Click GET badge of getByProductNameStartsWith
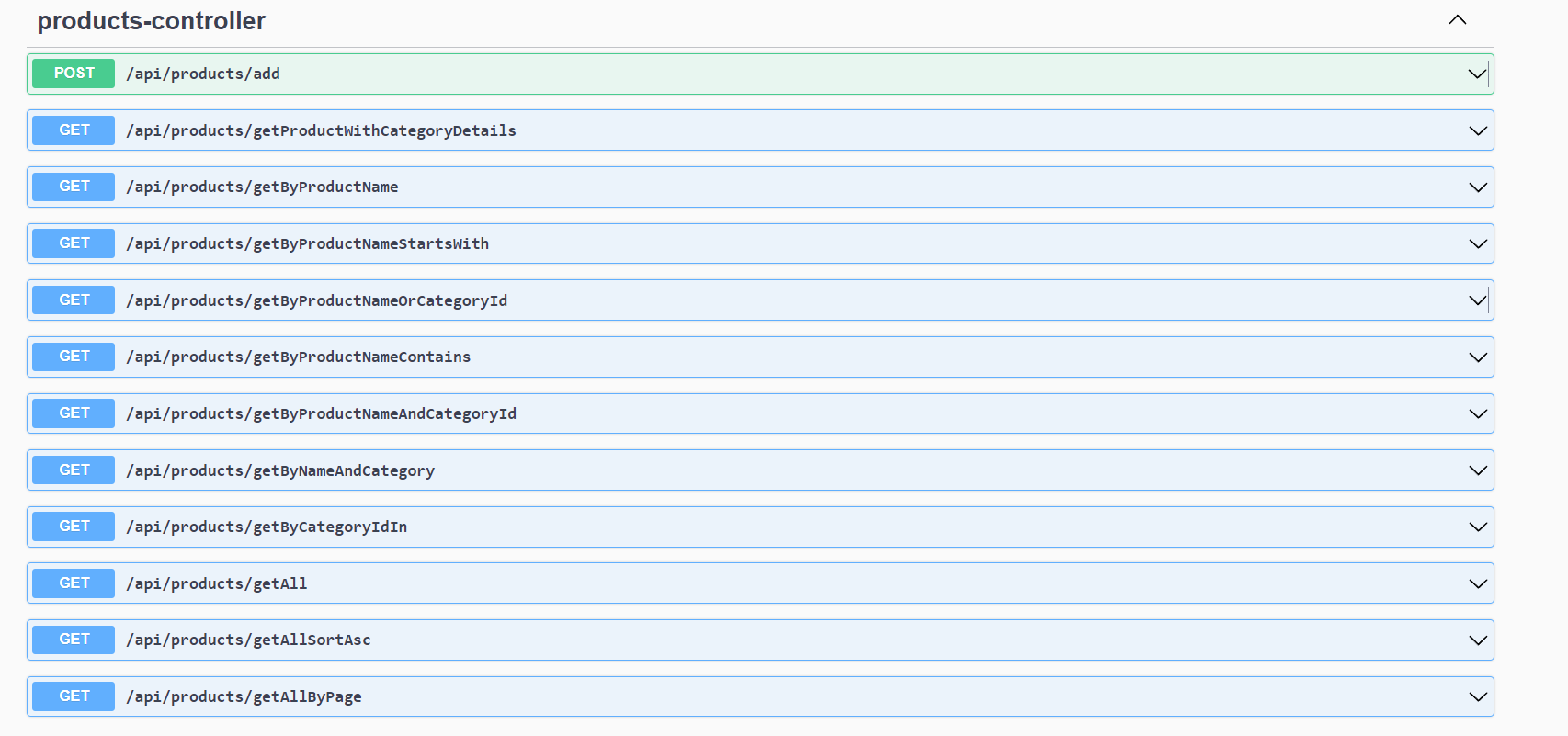Image resolution: width=1568 pixels, height=736 pixels. [74, 243]
